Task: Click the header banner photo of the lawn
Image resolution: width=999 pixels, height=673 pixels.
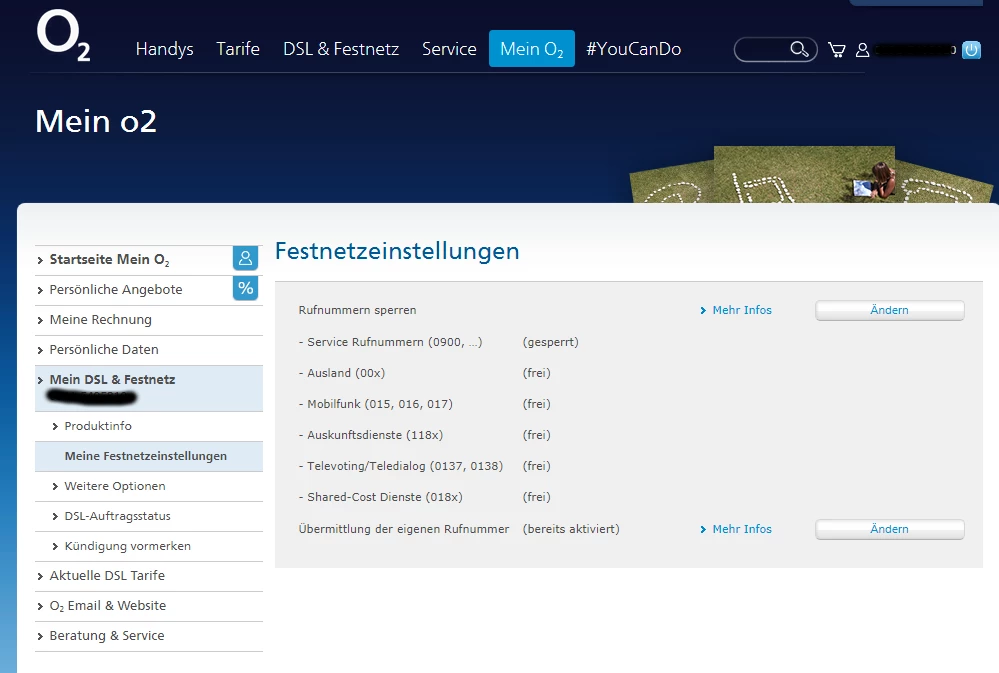Action: click(x=810, y=175)
